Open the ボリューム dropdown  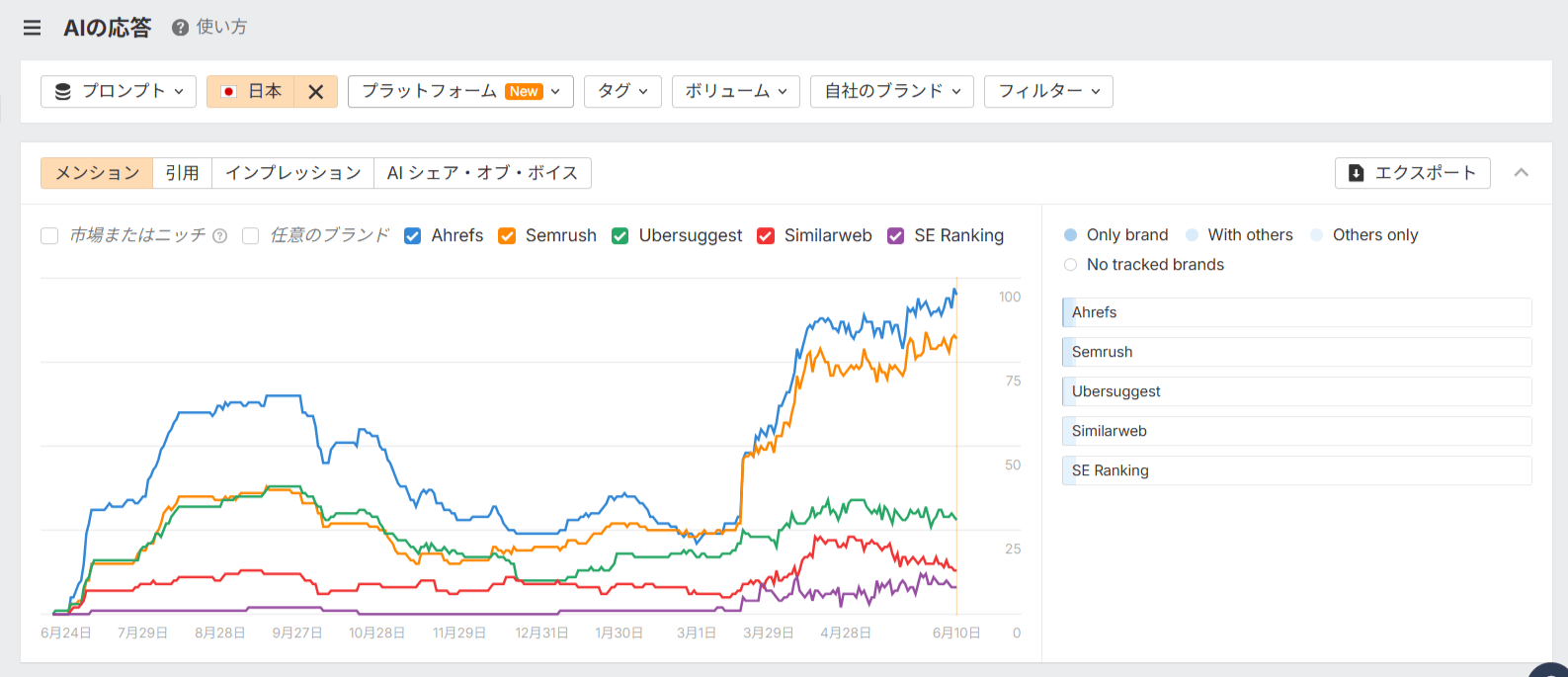pyautogui.click(x=736, y=91)
